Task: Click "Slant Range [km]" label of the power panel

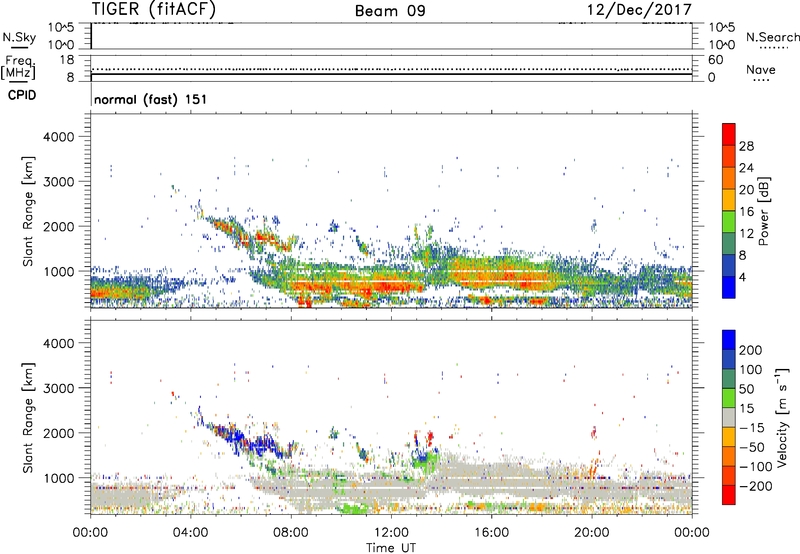Action: pos(28,211)
